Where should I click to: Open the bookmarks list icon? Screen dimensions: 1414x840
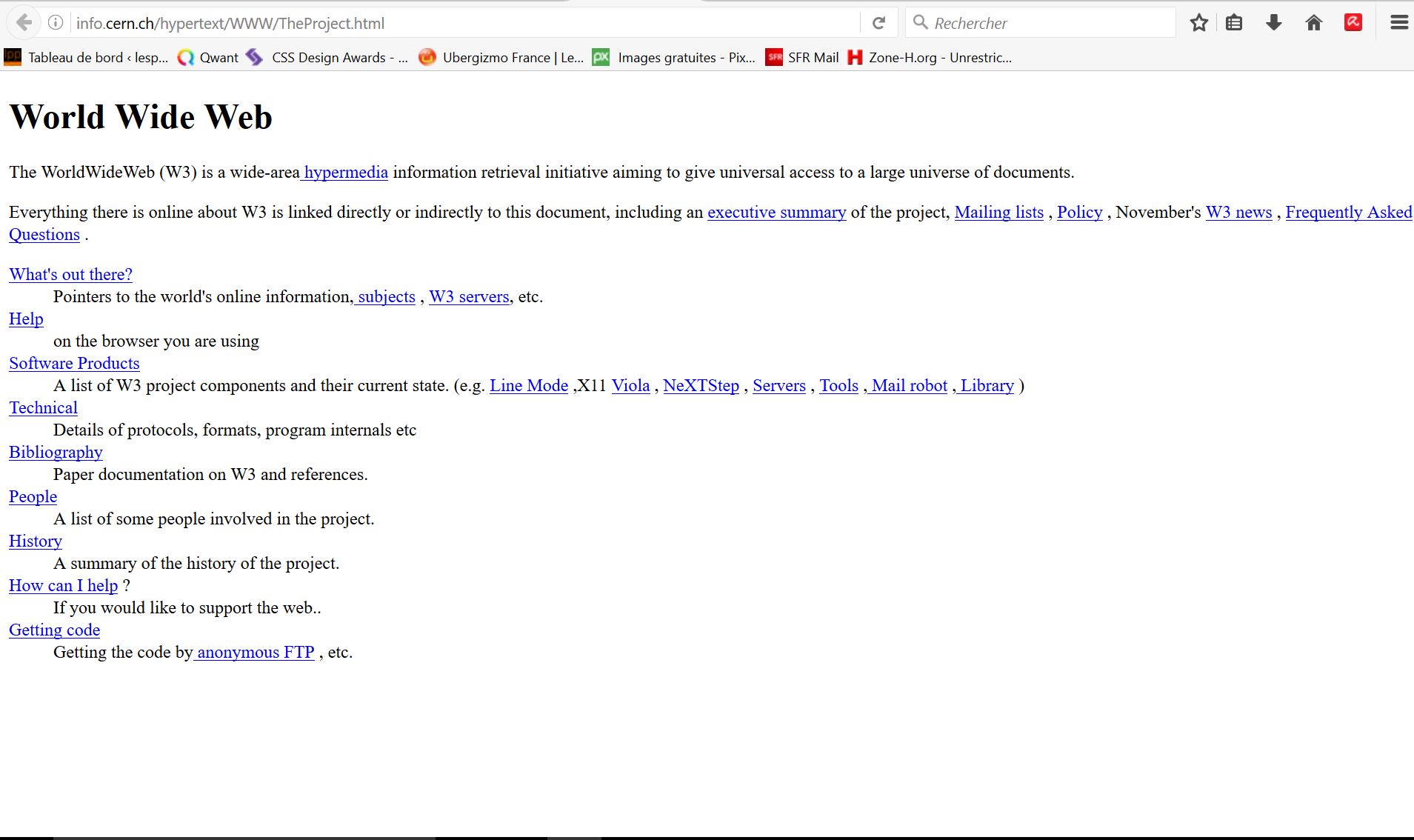tap(1234, 23)
